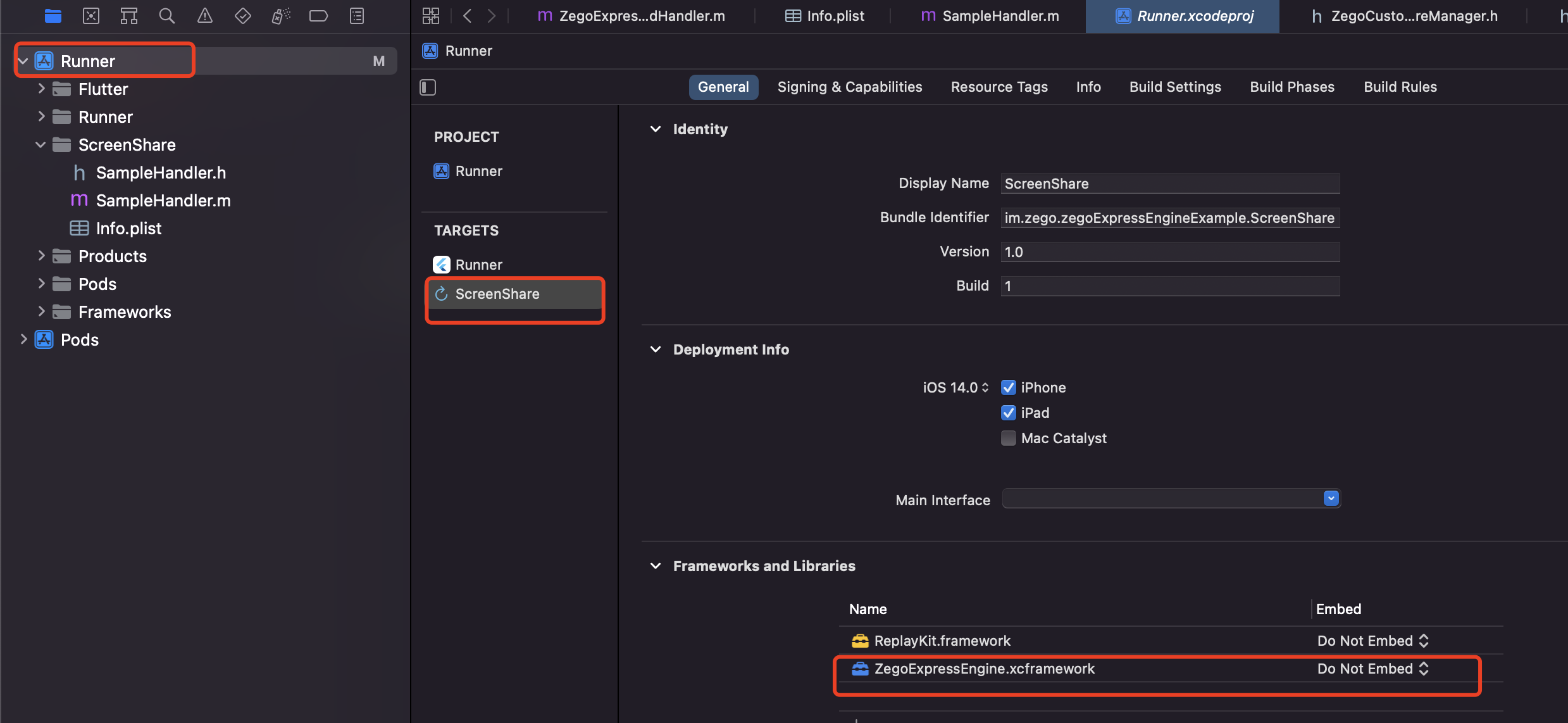Enable the Mac Catalyst checkbox
This screenshot has height=723, width=1568.
1009,438
